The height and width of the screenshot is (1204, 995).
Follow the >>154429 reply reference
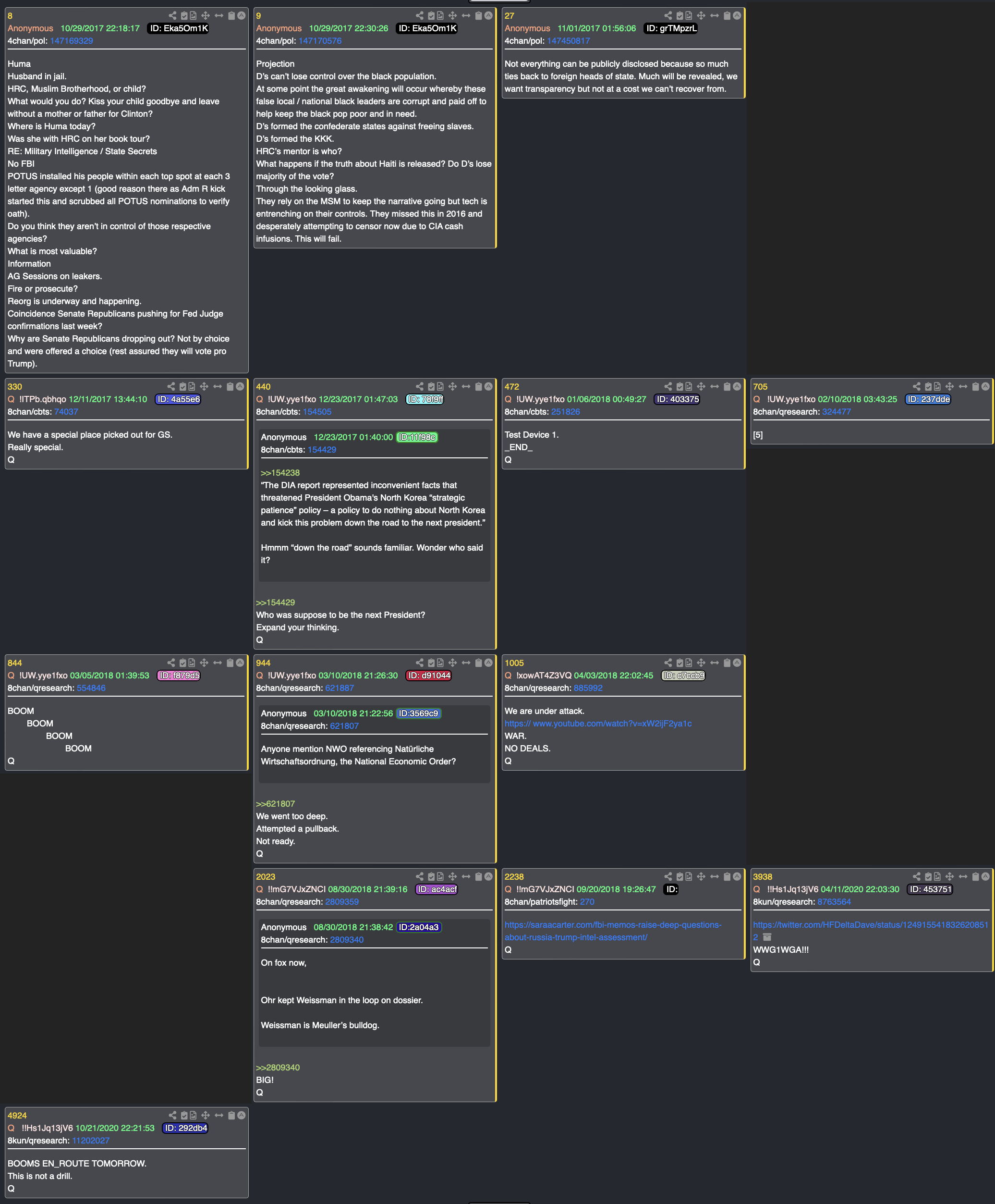275,602
